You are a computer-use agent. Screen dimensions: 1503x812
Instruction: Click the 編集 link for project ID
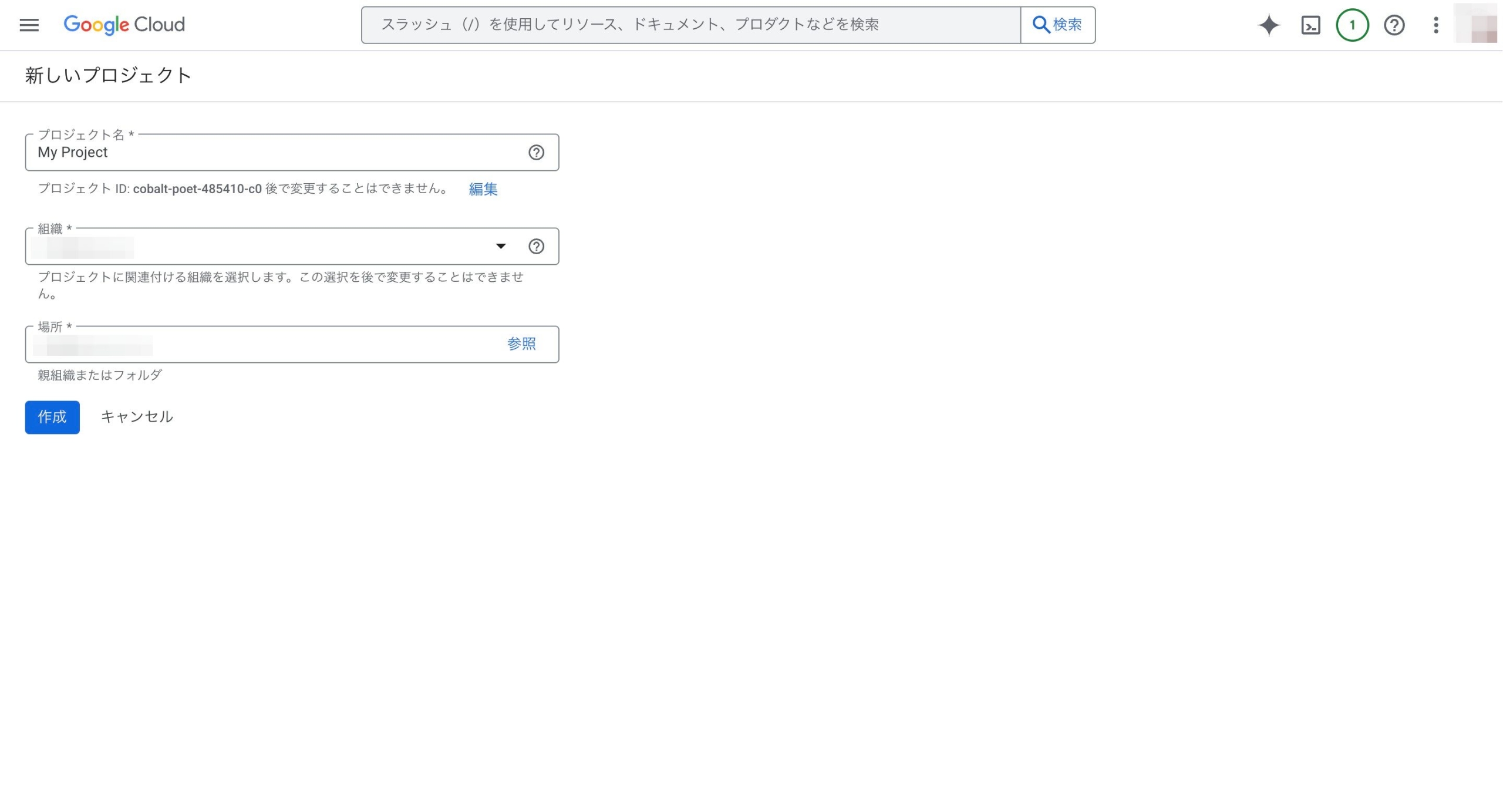483,189
